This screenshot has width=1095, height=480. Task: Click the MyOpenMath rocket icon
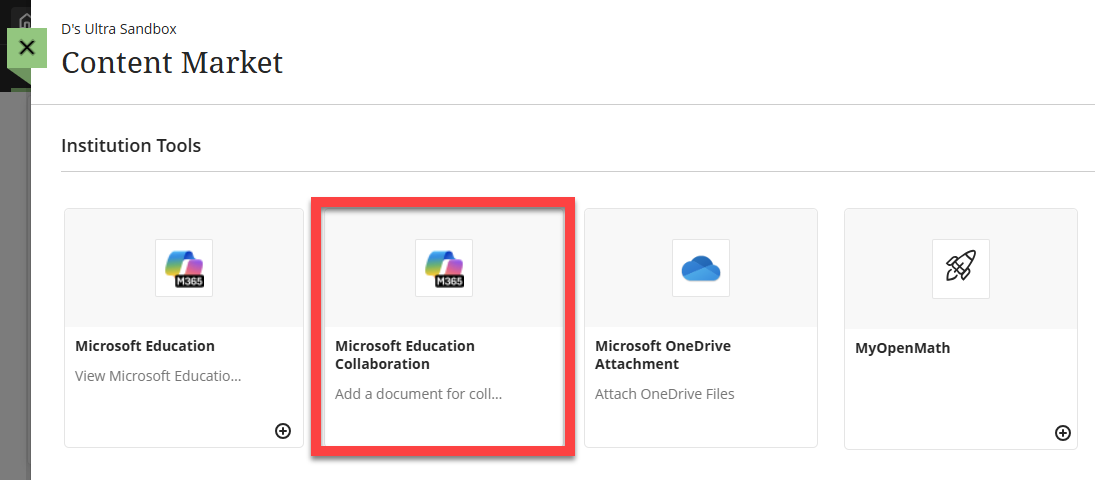click(x=960, y=268)
